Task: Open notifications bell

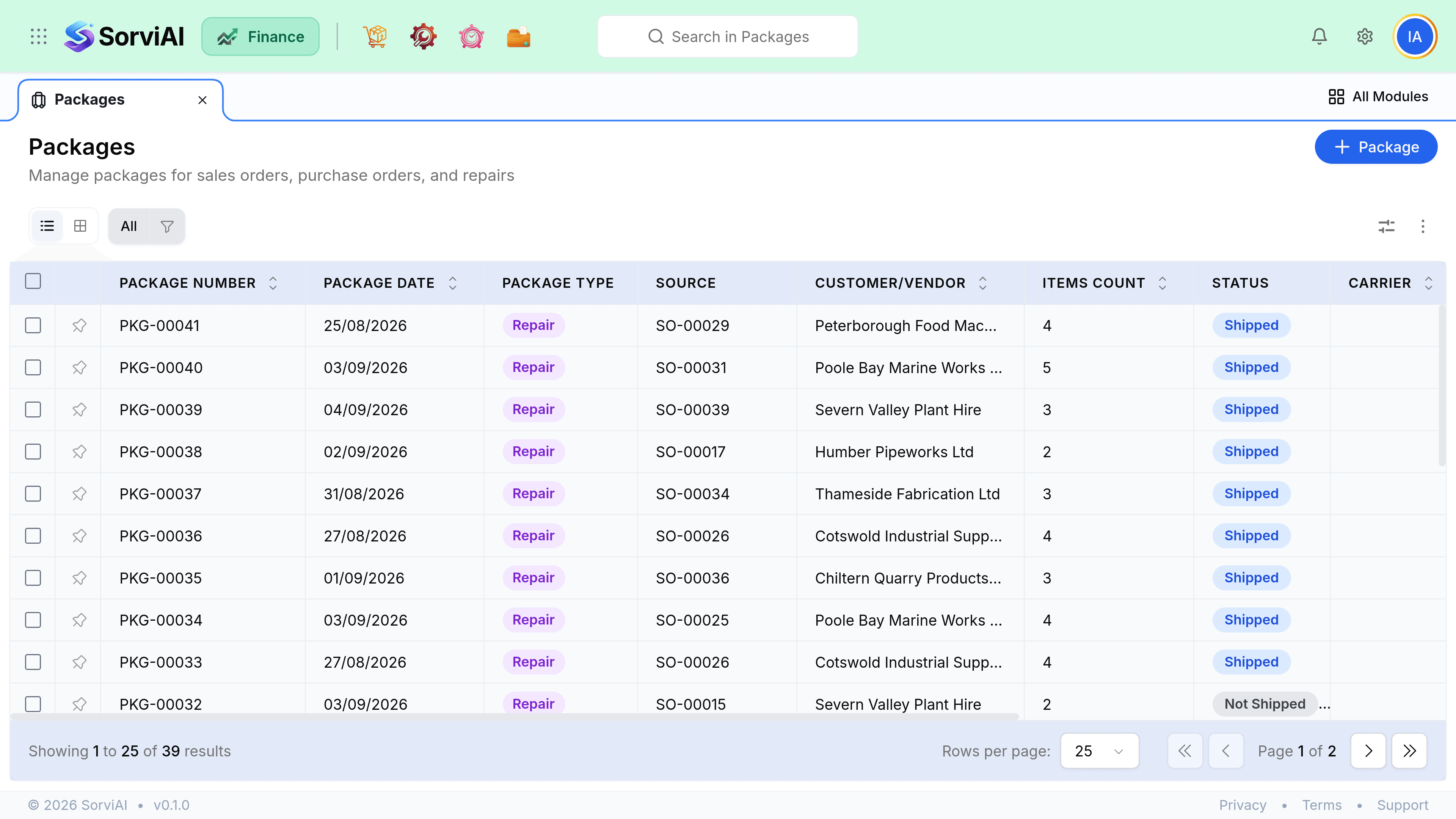Action: (x=1319, y=37)
